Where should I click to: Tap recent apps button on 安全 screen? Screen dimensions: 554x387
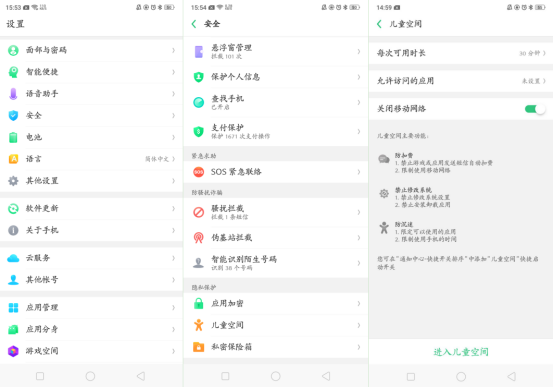tap(225, 376)
